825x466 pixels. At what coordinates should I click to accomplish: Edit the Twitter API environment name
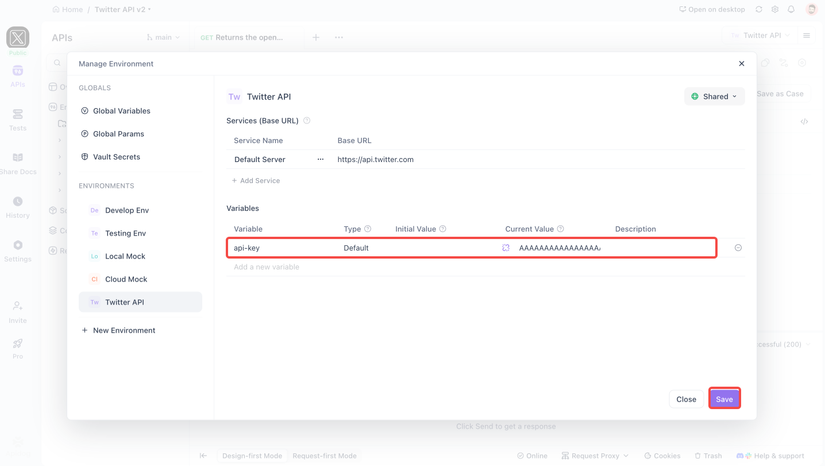click(x=269, y=97)
